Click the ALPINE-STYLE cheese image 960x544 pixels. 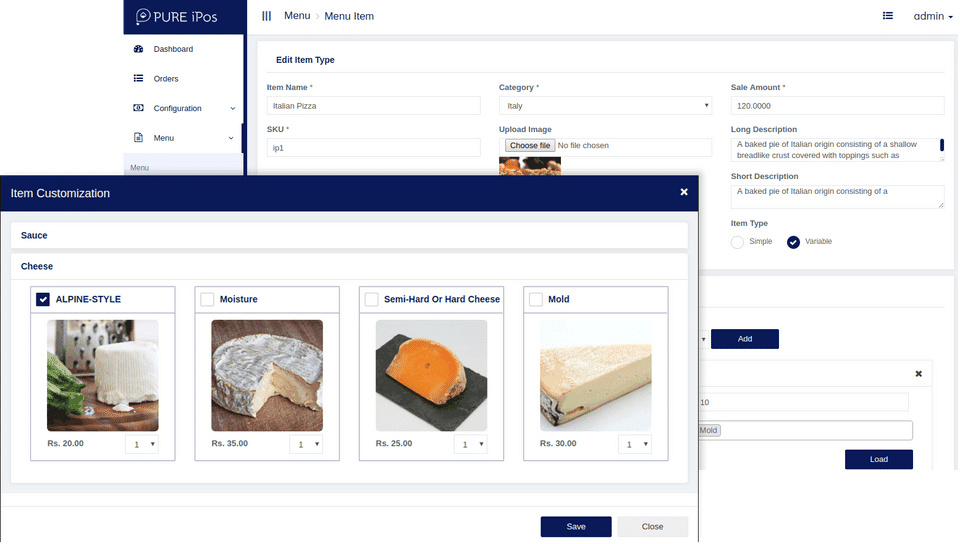103,376
